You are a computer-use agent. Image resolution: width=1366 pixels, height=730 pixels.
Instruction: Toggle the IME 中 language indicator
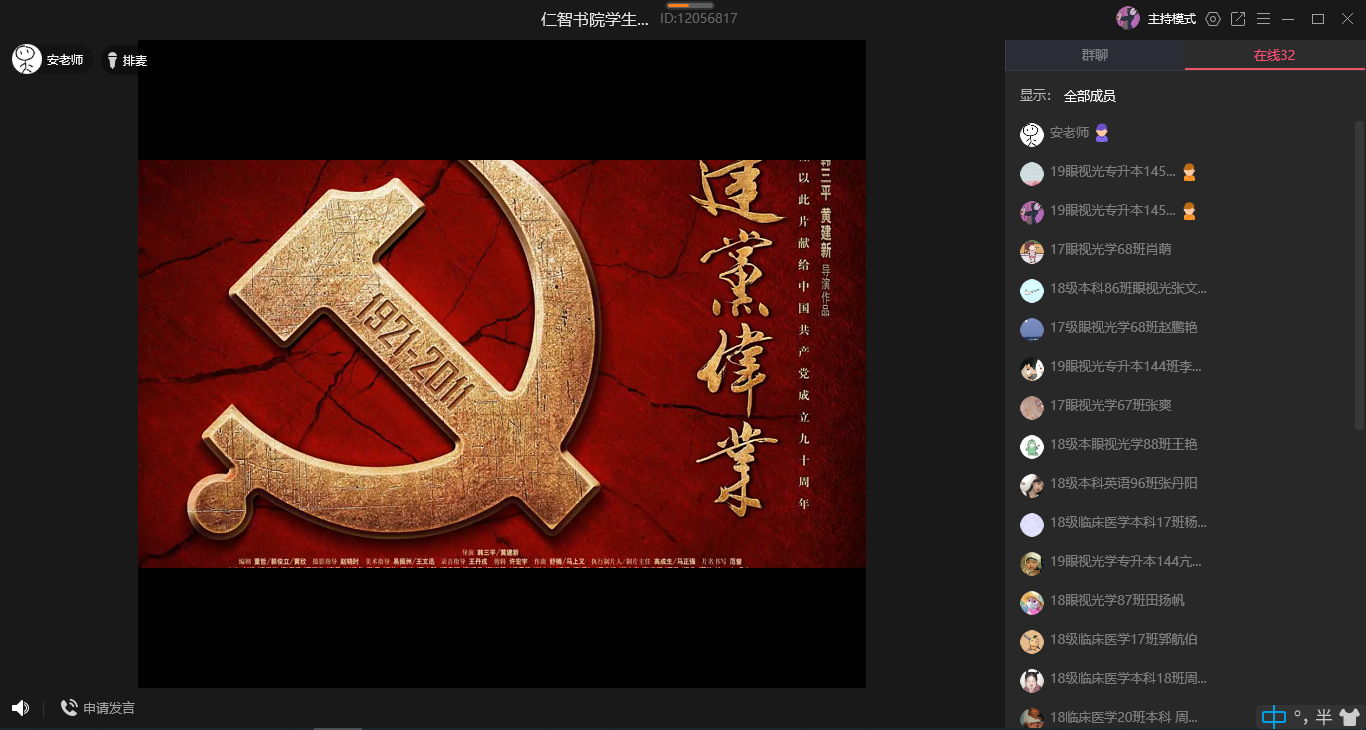click(x=1273, y=716)
